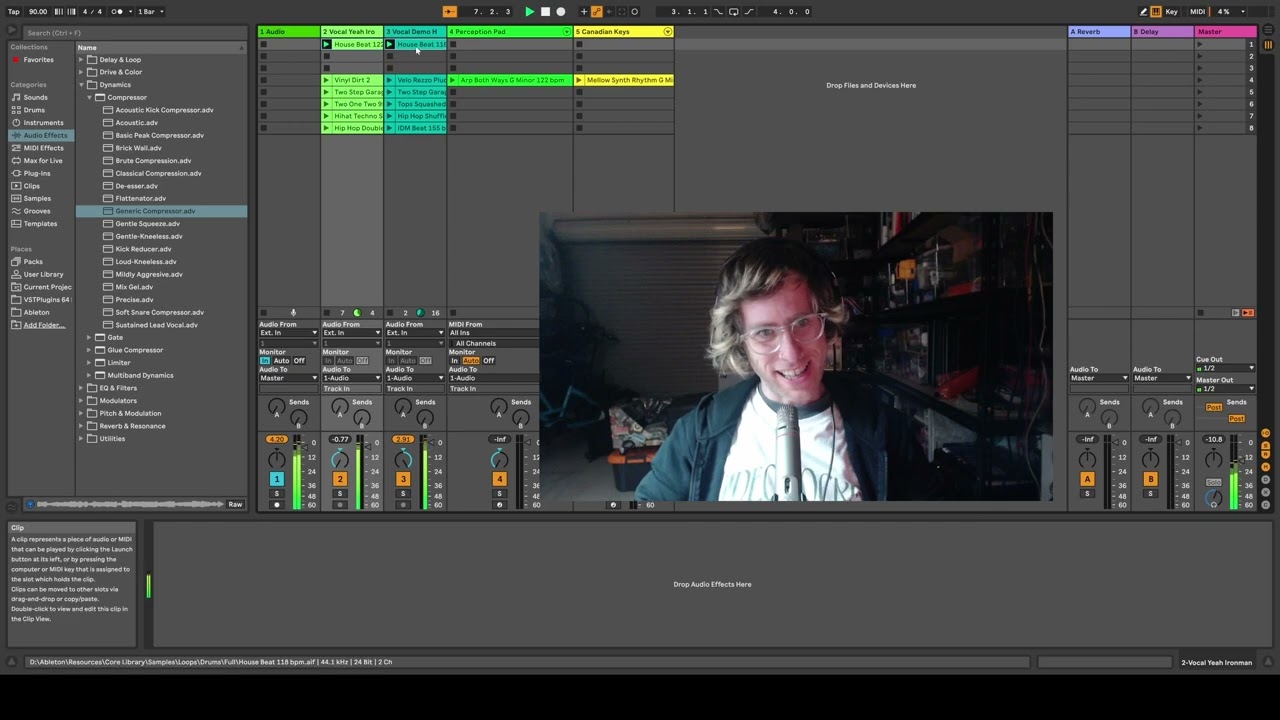Click the transport Stop button
Screen dimensions: 1280x720
545,12
